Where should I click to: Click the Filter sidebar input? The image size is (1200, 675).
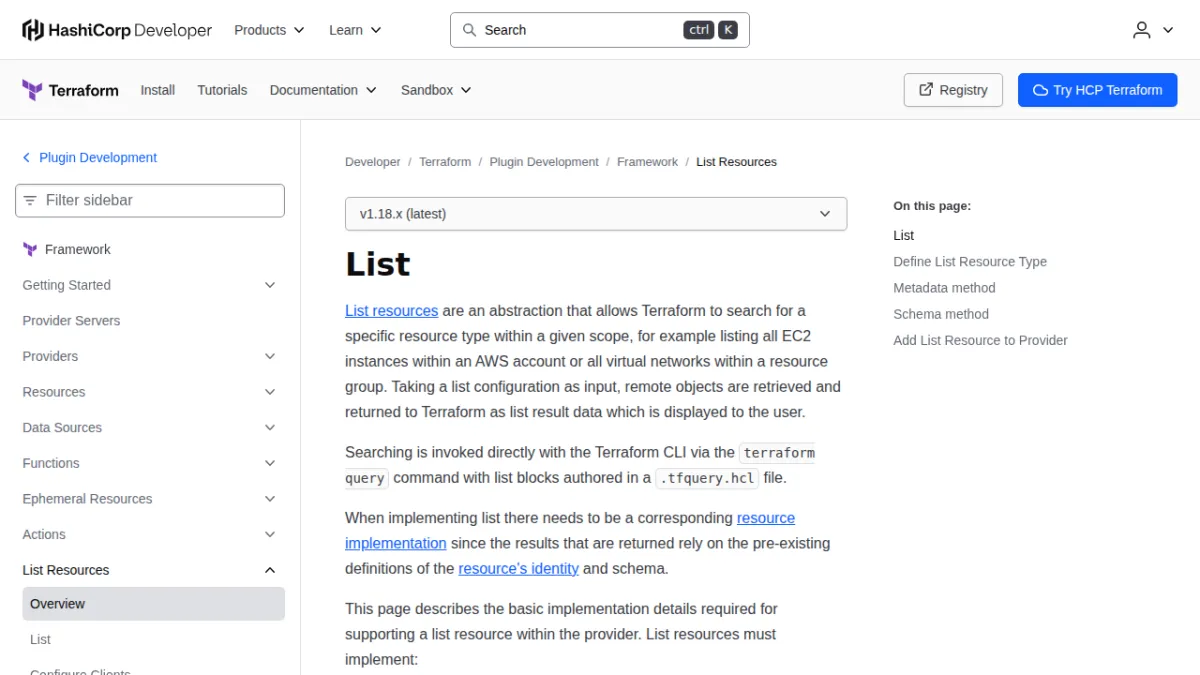tap(150, 200)
